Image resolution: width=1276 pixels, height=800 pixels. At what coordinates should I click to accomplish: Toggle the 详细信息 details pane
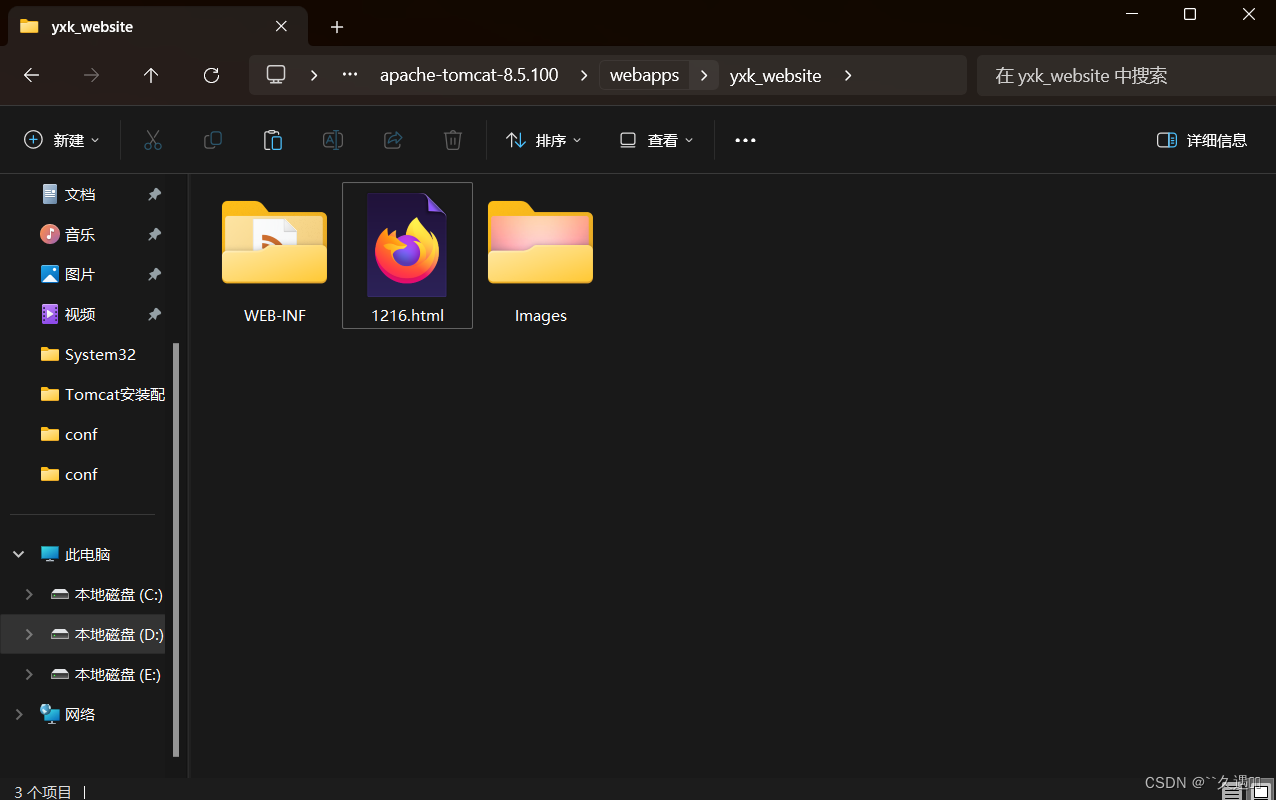1202,141
